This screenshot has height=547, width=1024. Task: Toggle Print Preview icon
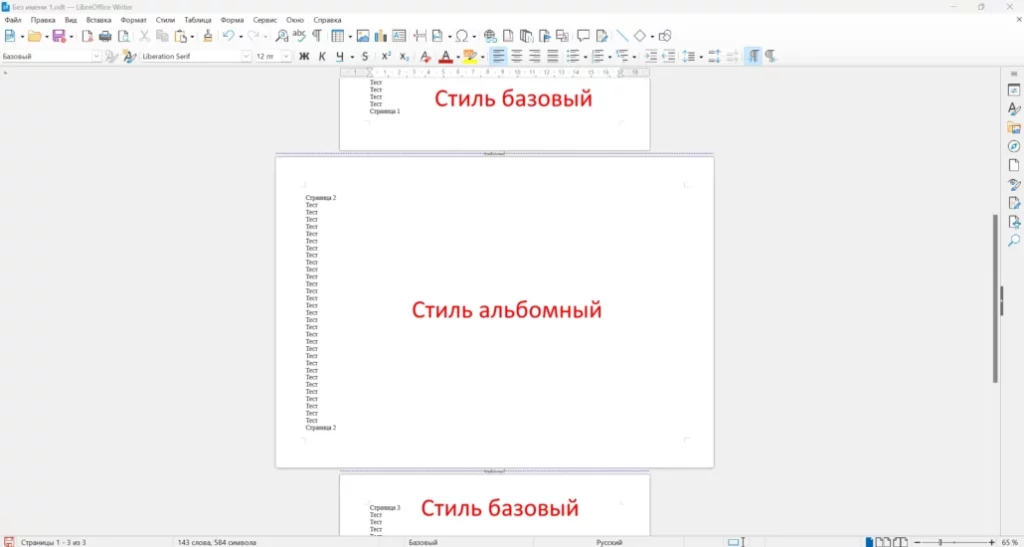pos(123,36)
